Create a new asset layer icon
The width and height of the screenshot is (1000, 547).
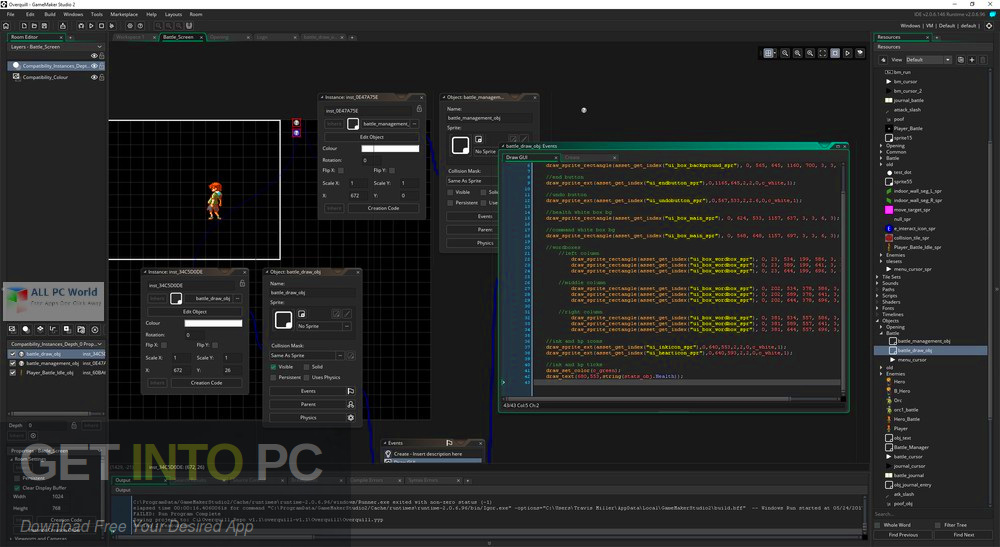tap(67, 329)
